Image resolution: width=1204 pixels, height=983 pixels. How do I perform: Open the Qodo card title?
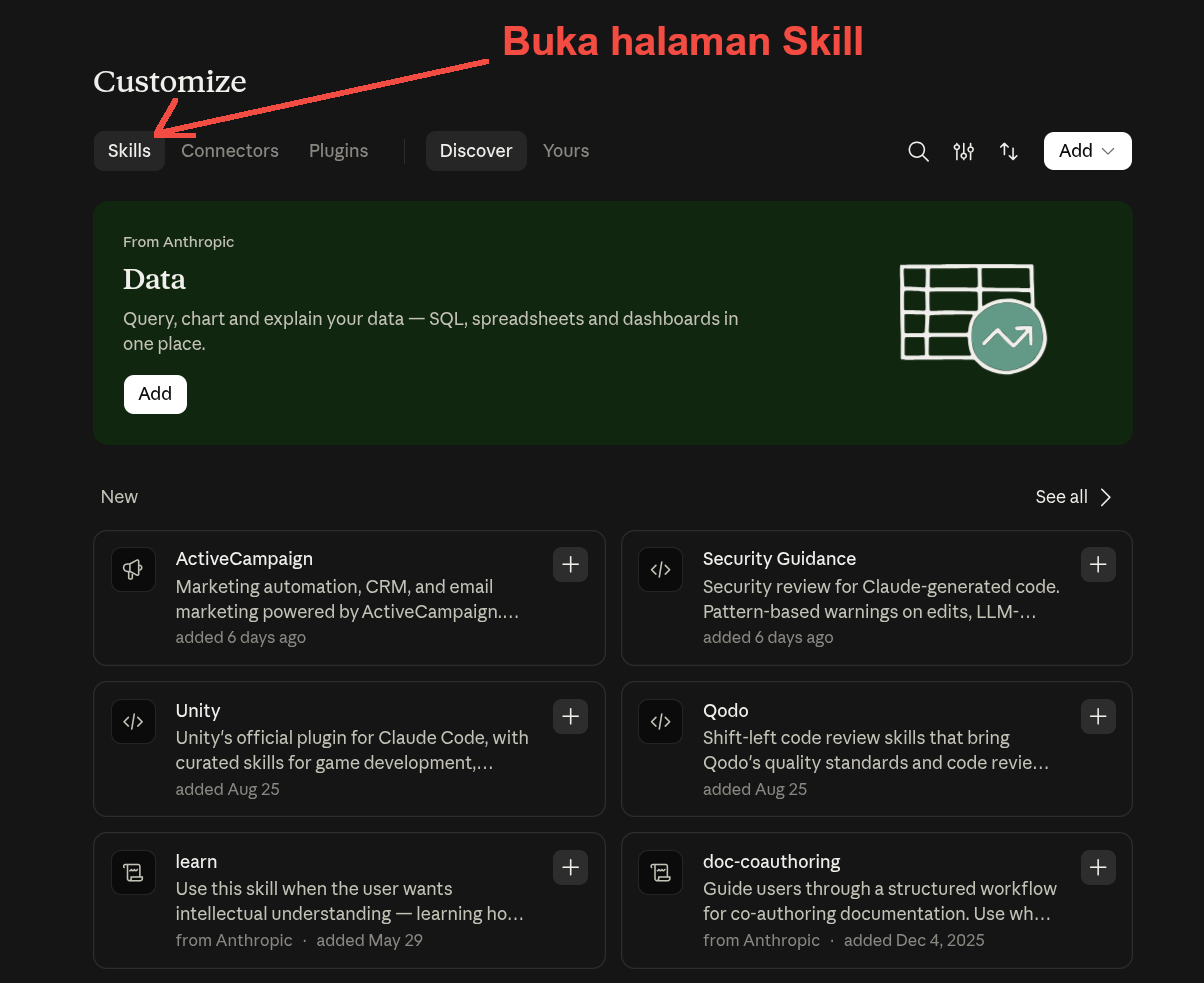(726, 710)
